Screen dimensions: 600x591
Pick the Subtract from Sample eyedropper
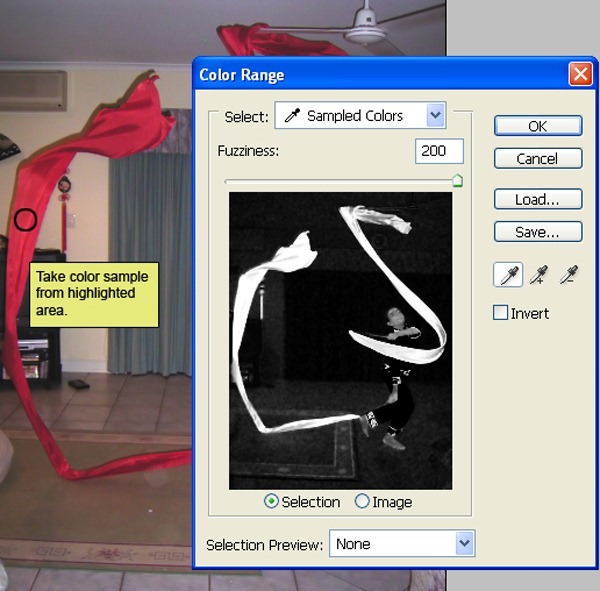tap(571, 275)
